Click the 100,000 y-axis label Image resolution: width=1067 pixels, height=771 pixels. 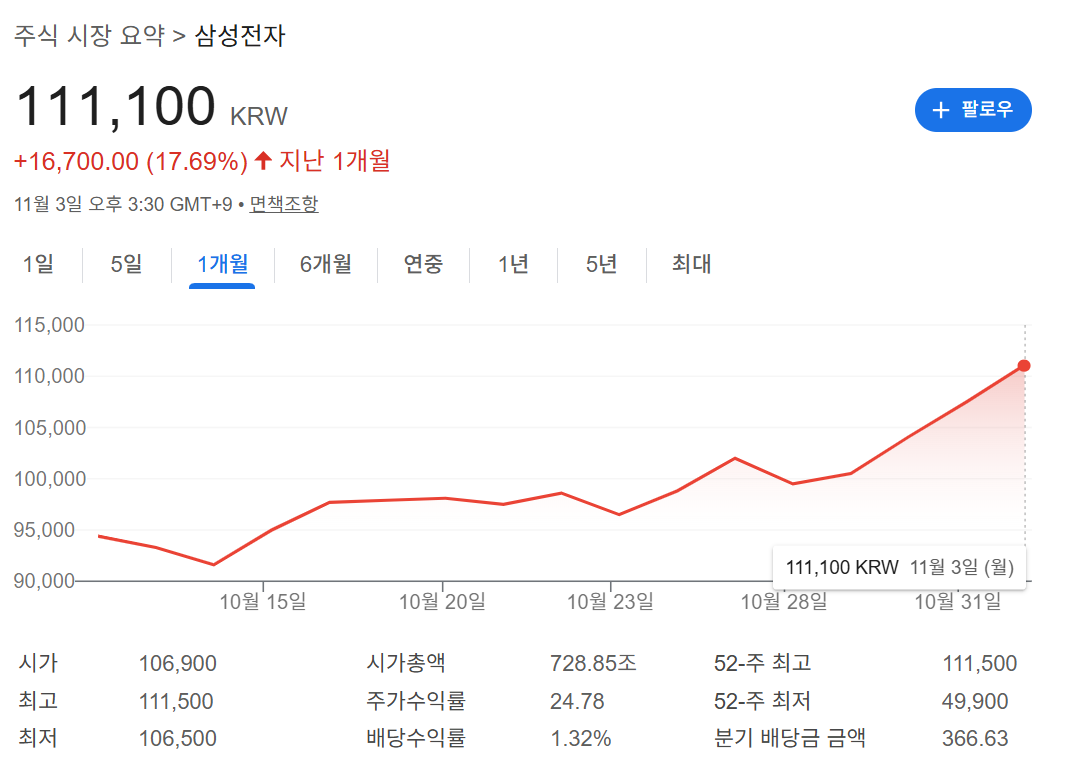click(x=50, y=479)
